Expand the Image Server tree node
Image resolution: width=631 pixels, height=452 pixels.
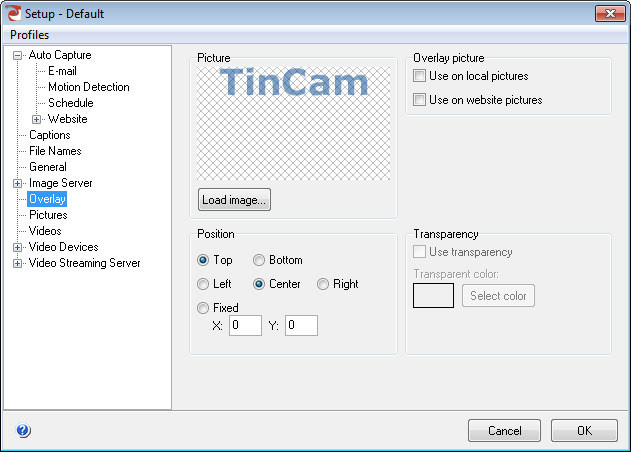pos(17,184)
